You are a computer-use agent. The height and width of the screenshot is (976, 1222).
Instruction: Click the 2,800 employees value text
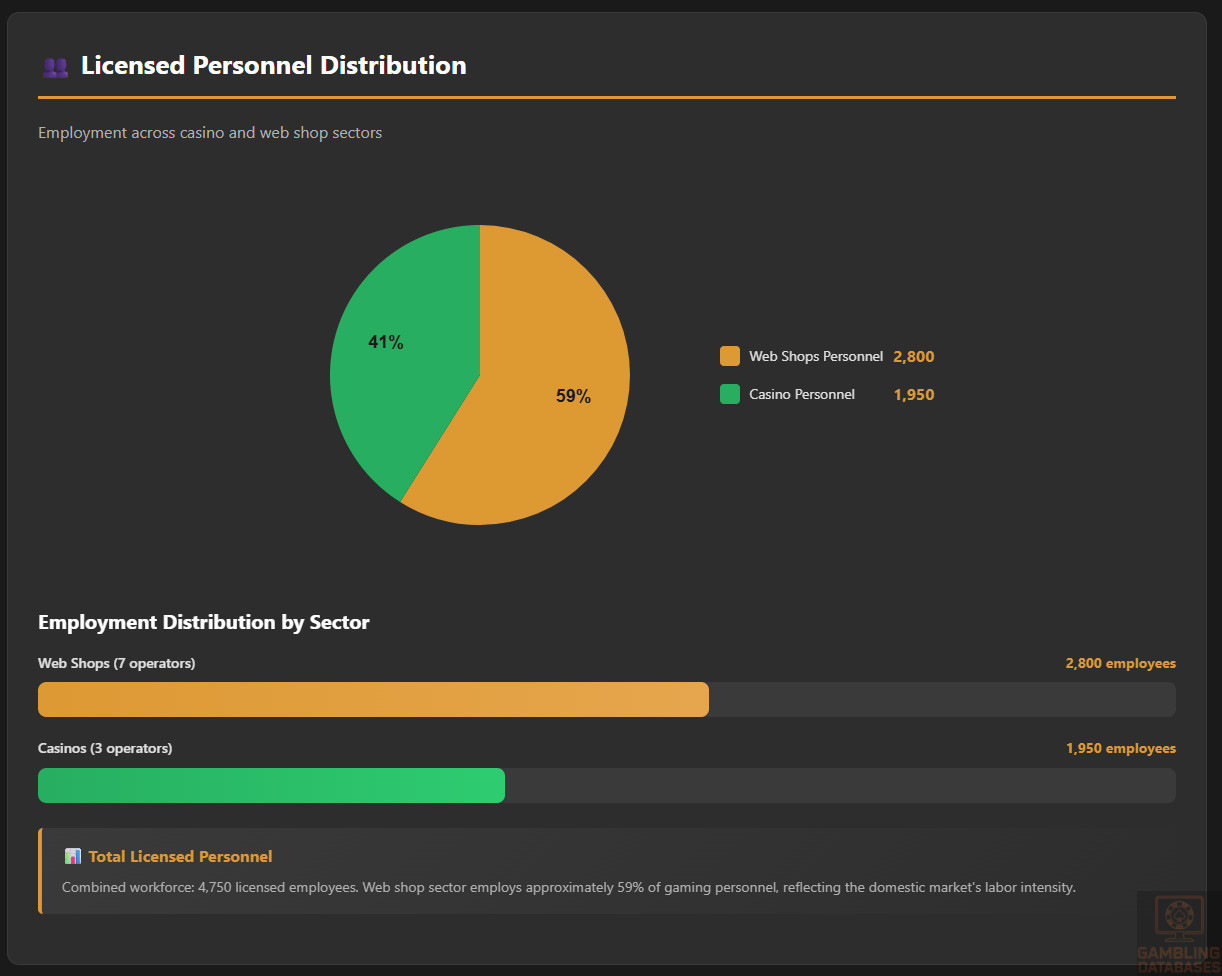[1120, 663]
